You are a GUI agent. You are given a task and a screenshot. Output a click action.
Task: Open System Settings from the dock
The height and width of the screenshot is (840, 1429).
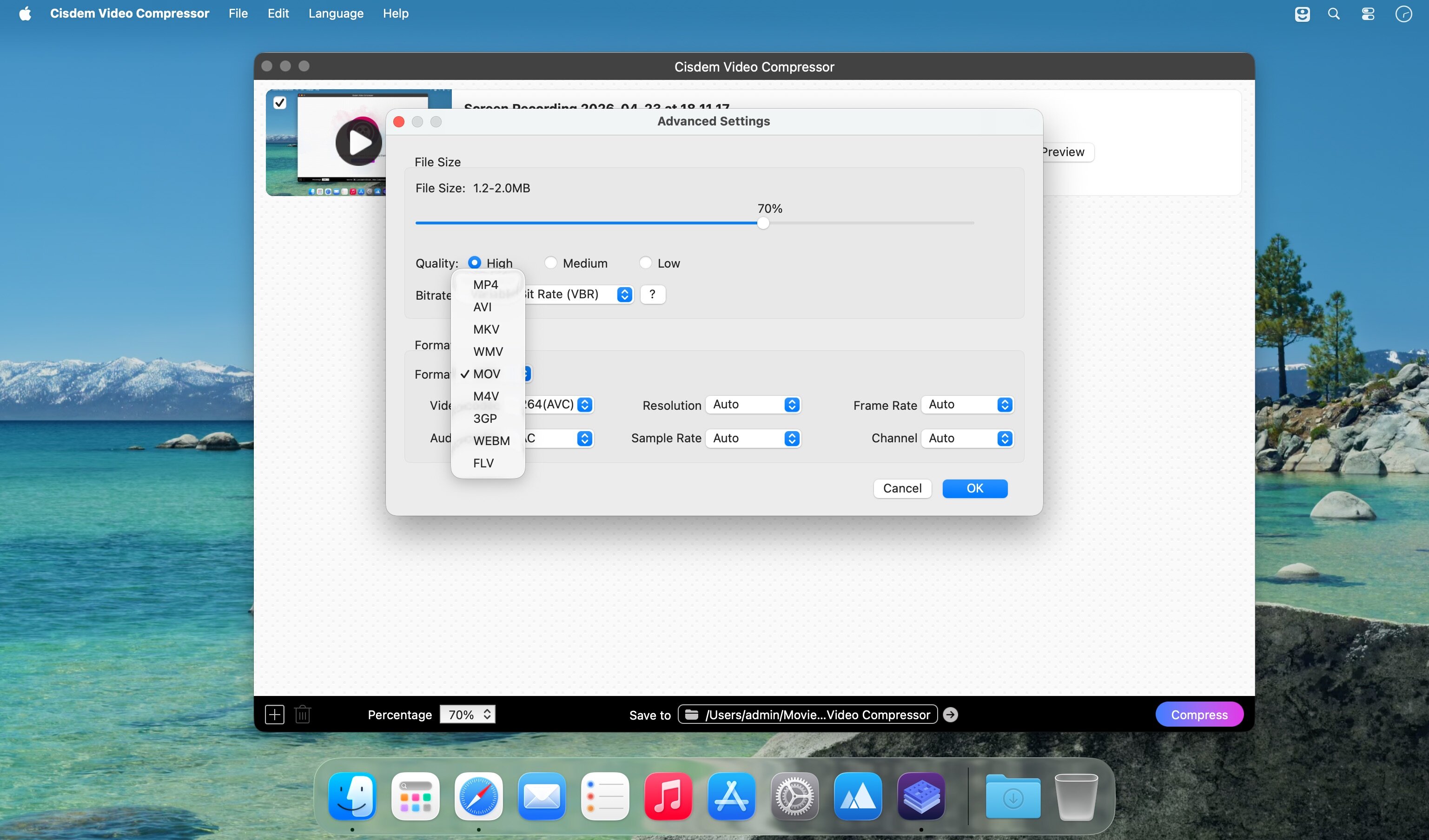pos(794,796)
